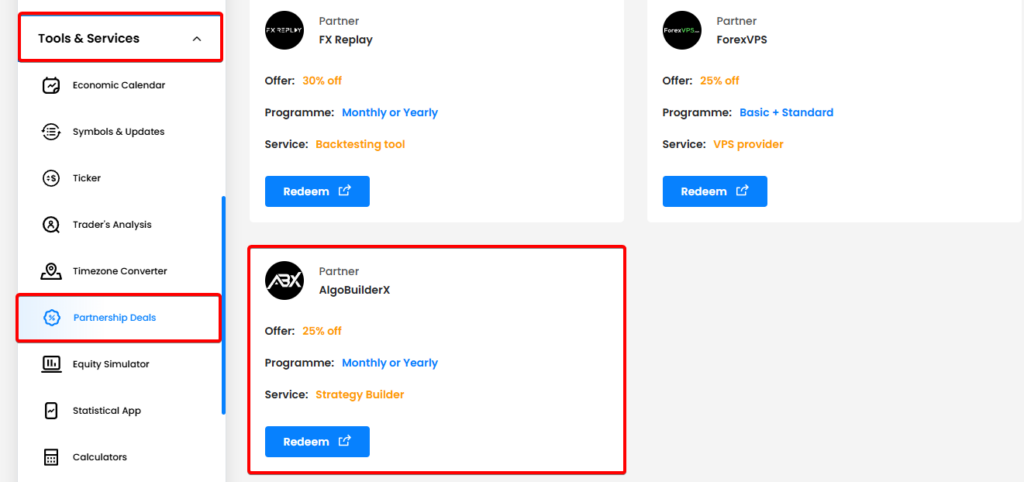Screen dimensions: 1024x482
Task: Redeem the FX Replay offer
Action: (317, 191)
